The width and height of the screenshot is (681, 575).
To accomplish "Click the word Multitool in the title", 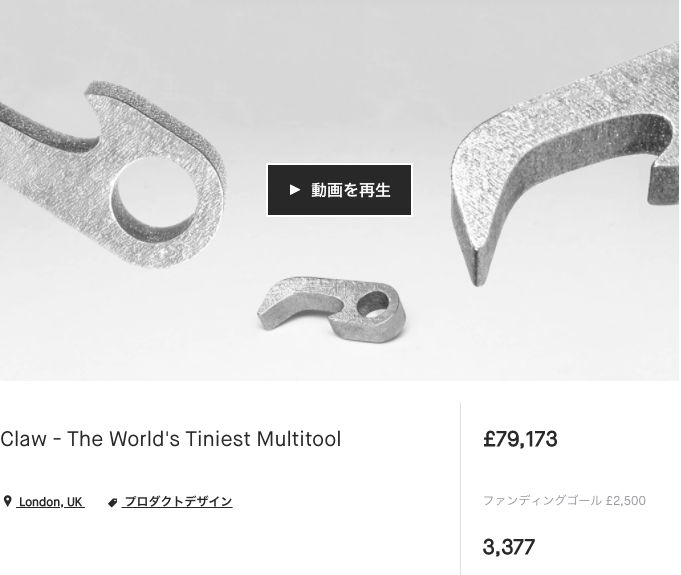I will tap(299, 439).
